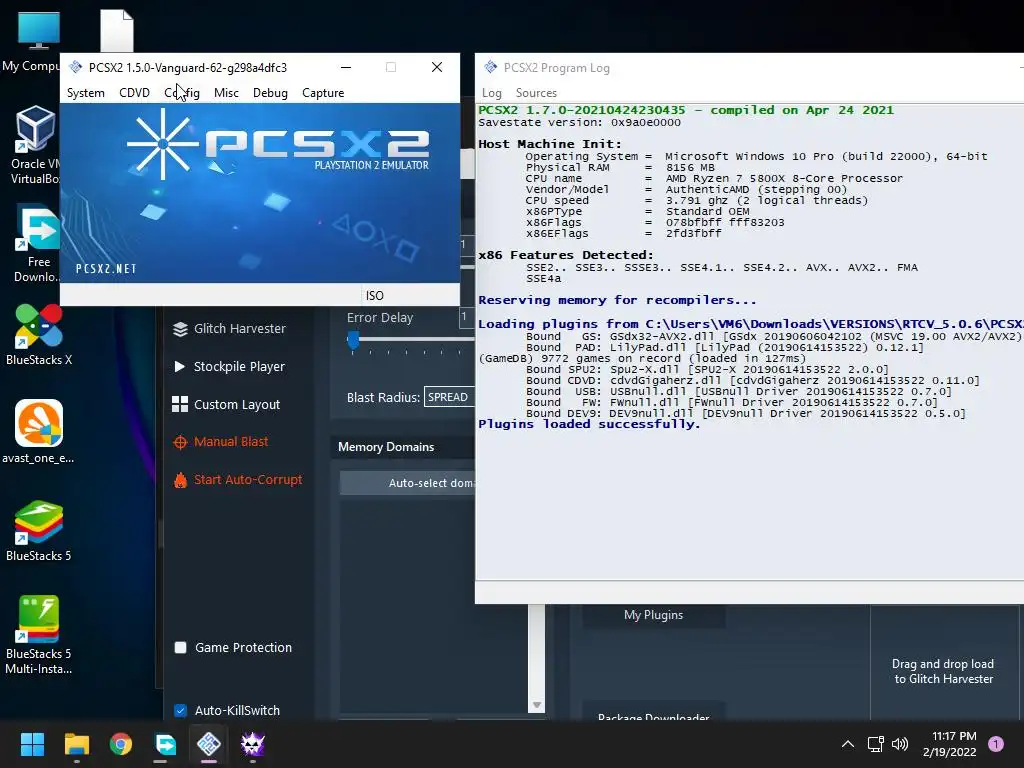
Task: Click the PCSX2 title bar icon
Action: (76, 67)
